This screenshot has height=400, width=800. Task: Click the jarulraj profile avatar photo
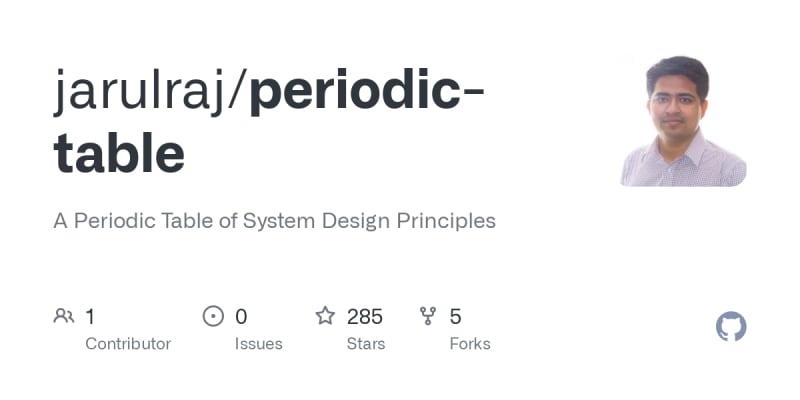pyautogui.click(x=684, y=121)
